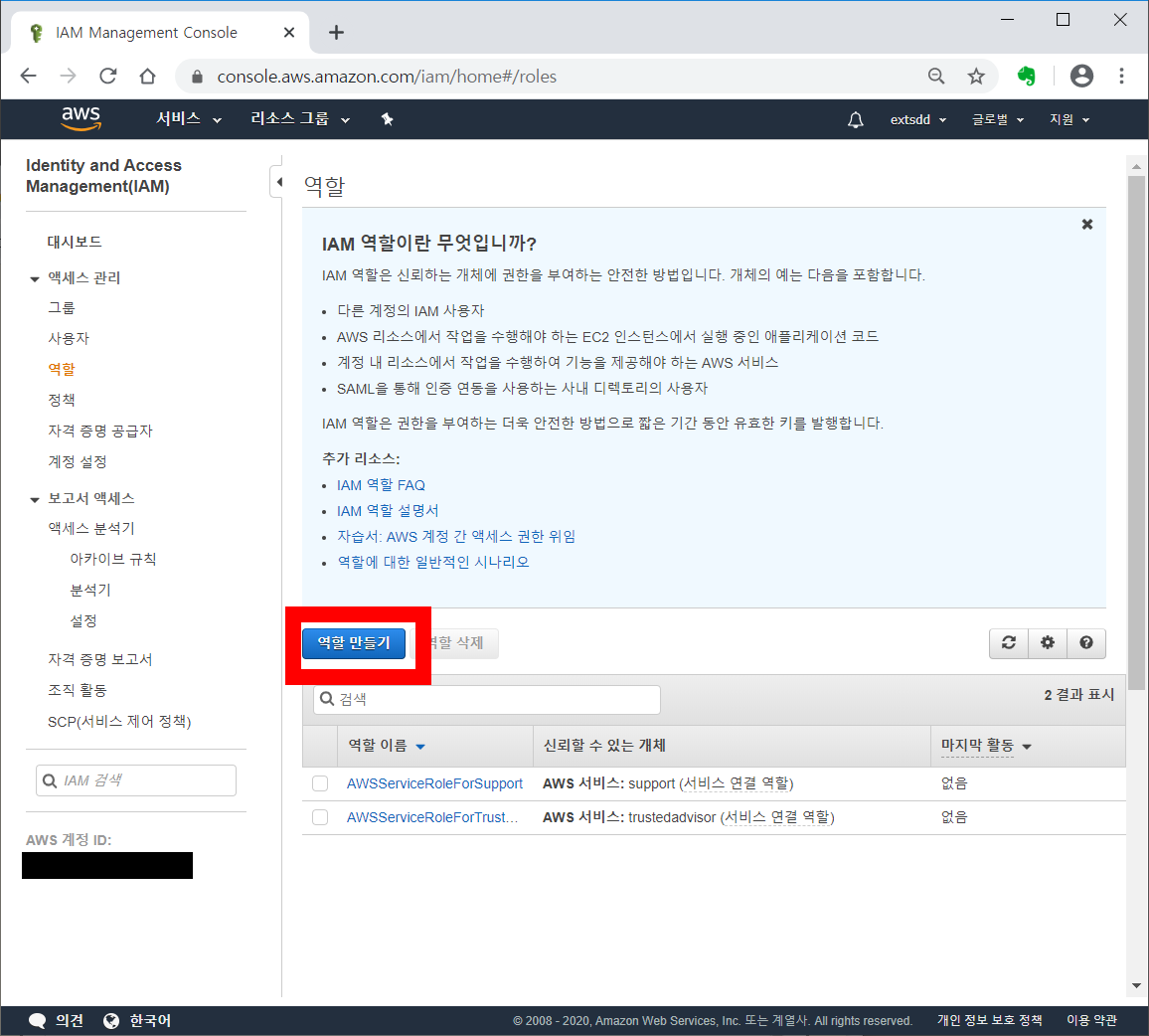Click the zoom magnifier icon in address bar
Screen dimensions: 1149x1036
click(935, 77)
